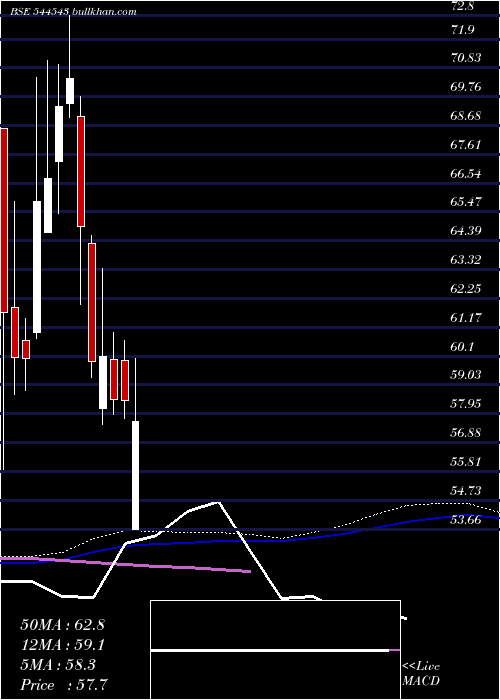Click the 59.03 price axis label
Screen dimensions: 500x700
[x=466, y=375]
